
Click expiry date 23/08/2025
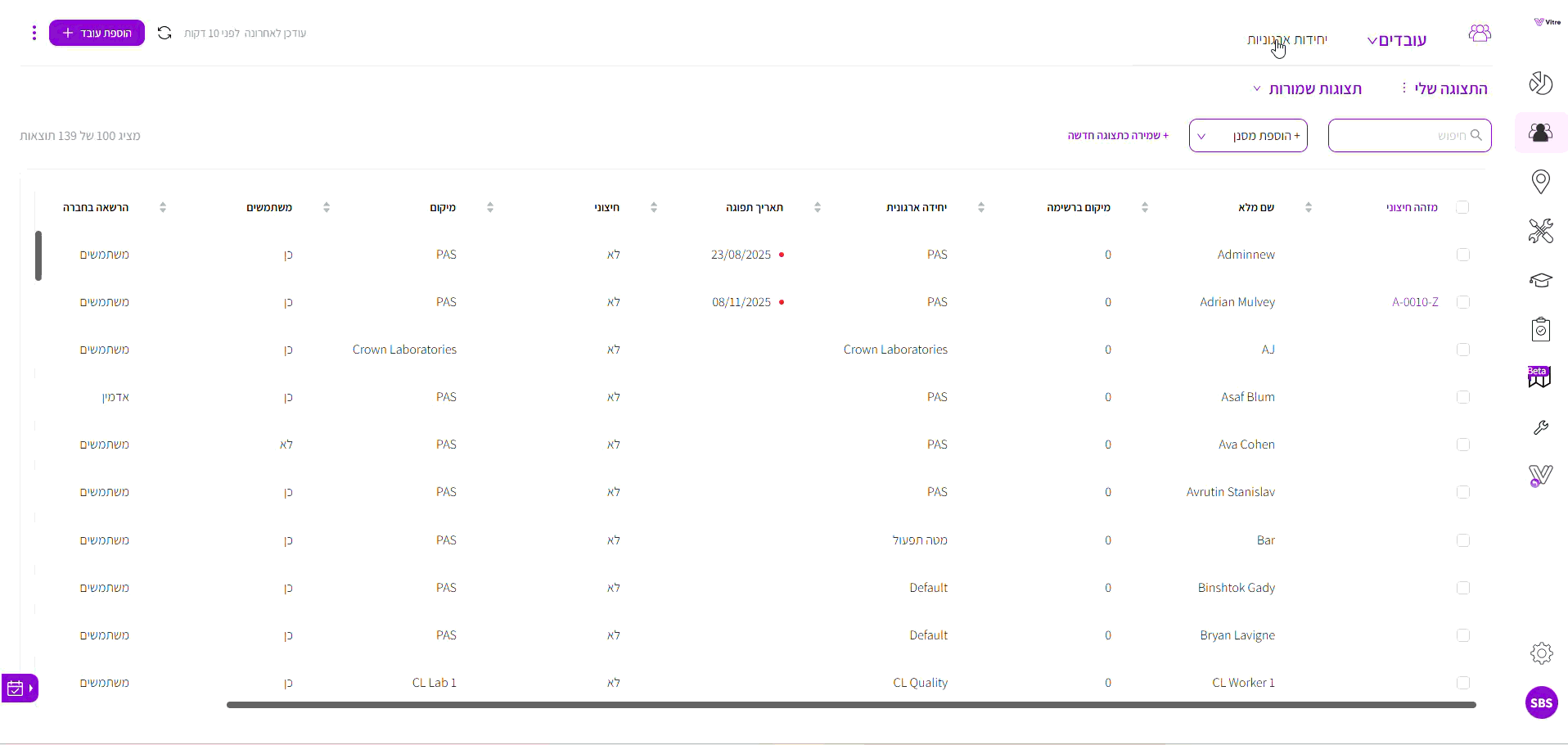[x=741, y=255]
